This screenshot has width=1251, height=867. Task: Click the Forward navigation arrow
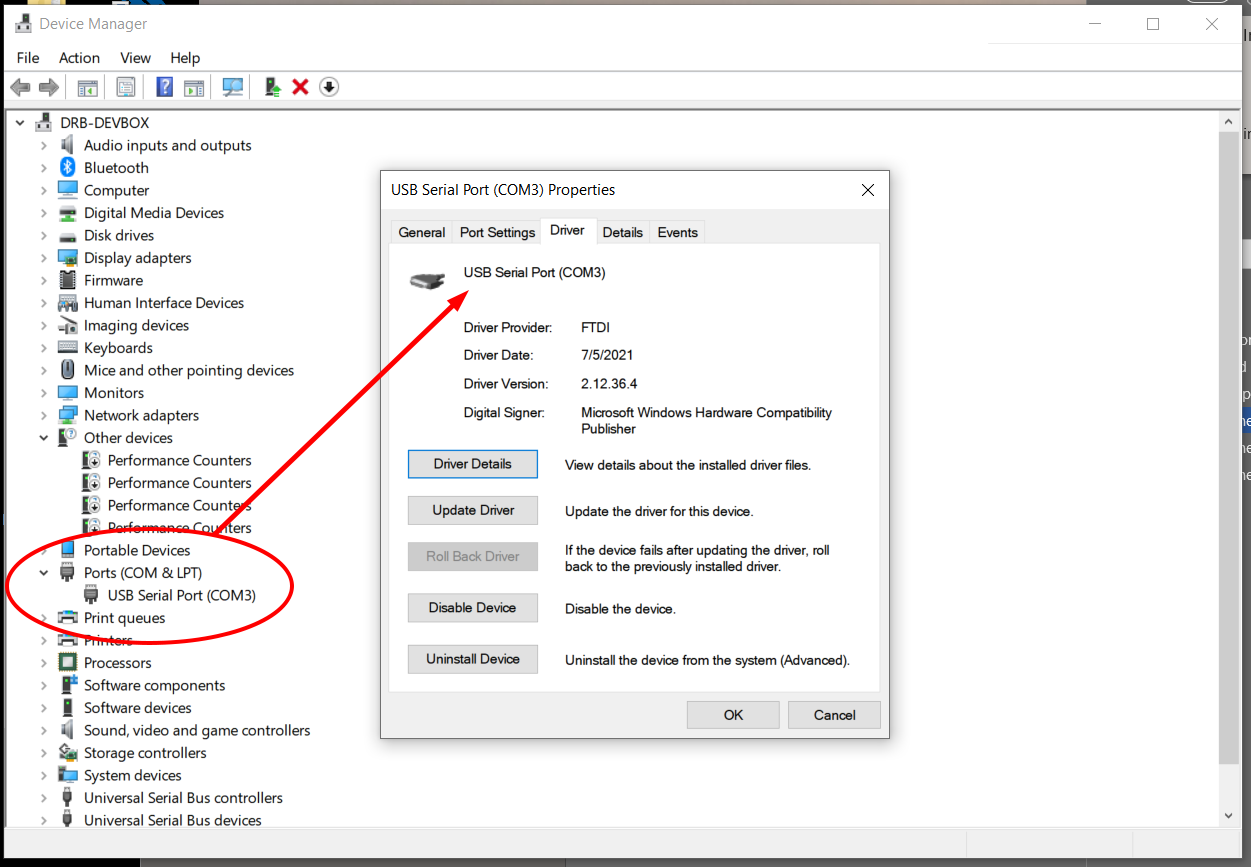pyautogui.click(x=48, y=87)
